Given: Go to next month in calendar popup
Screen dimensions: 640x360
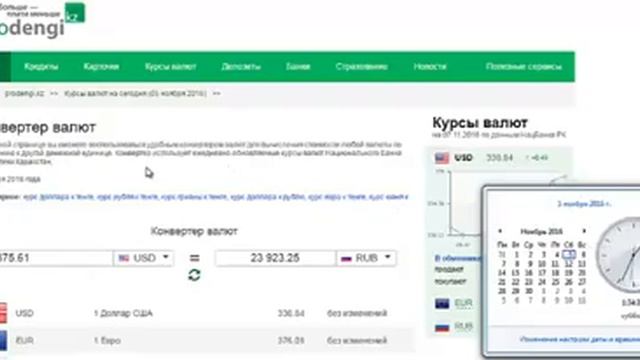Looking at the screenshot, I should 584,231.
